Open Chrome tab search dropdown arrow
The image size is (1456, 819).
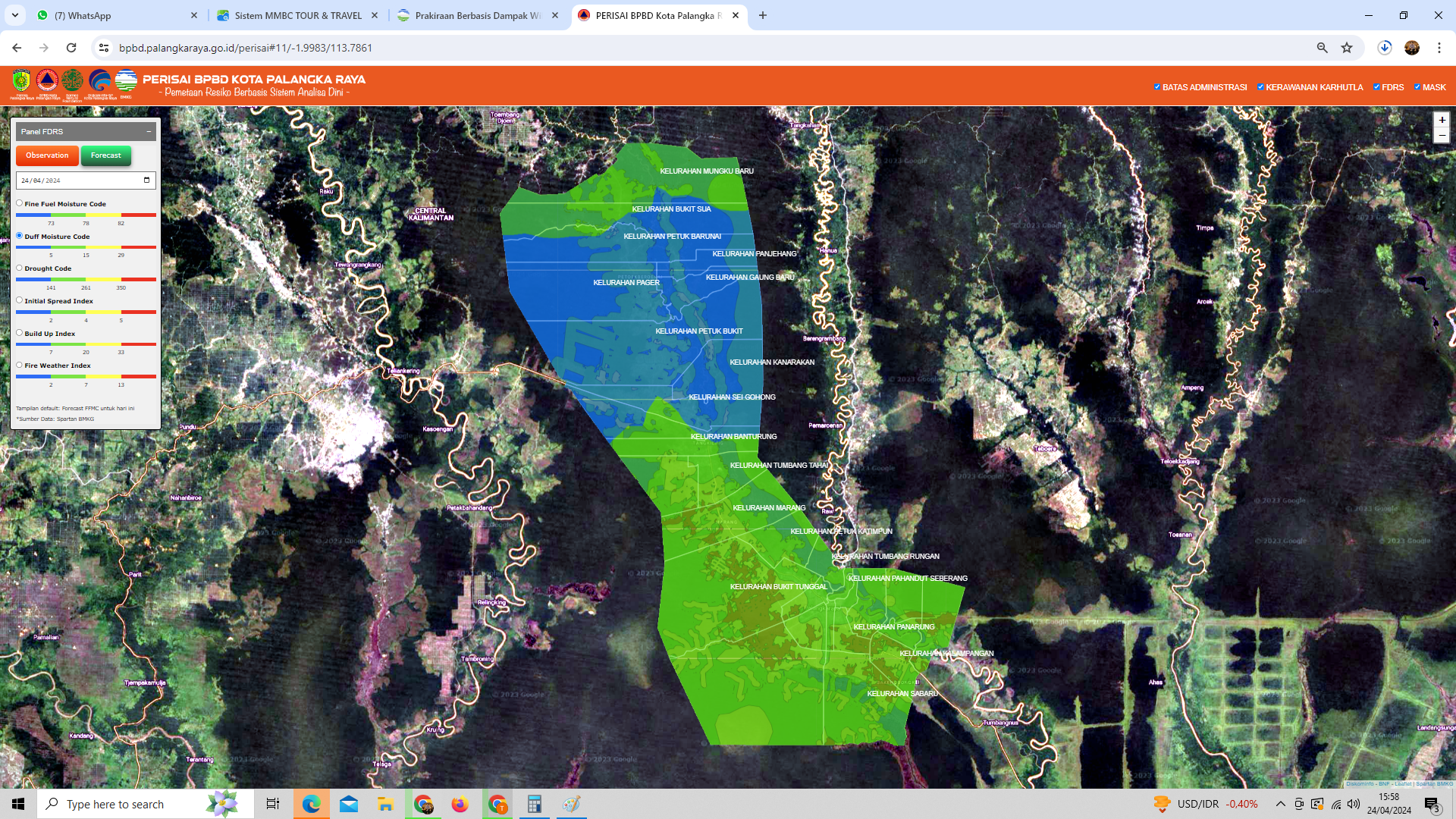[15, 15]
